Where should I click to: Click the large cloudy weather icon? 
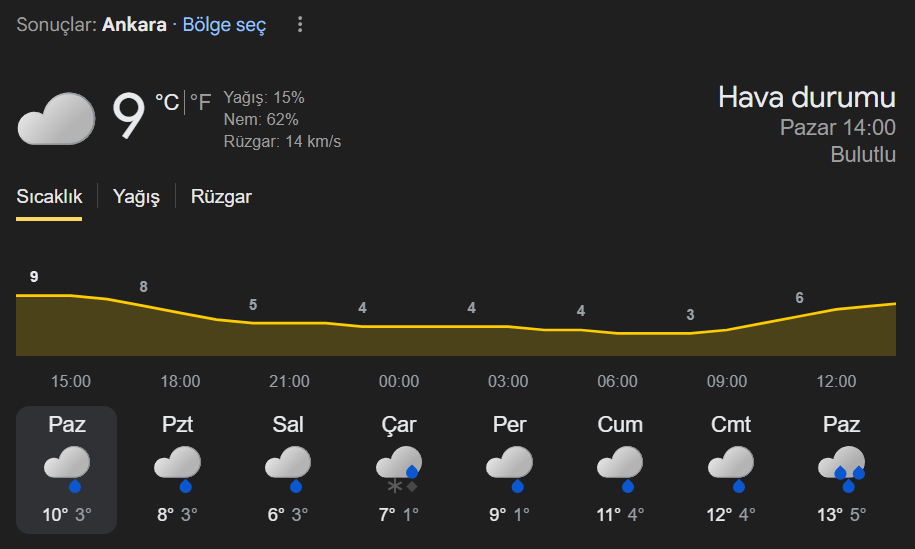[x=56, y=118]
